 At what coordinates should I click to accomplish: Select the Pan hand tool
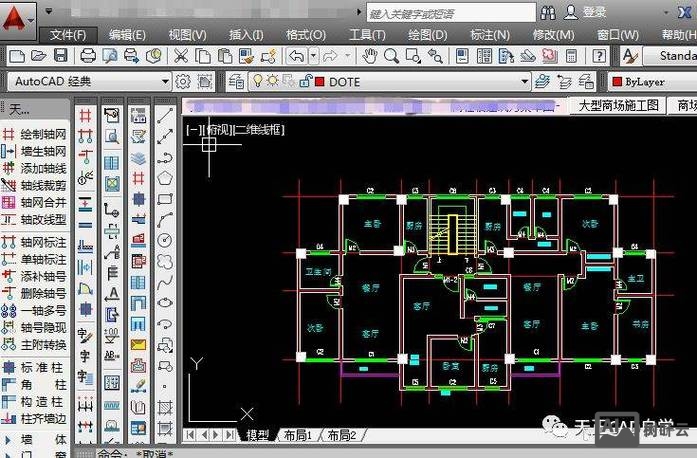370,56
